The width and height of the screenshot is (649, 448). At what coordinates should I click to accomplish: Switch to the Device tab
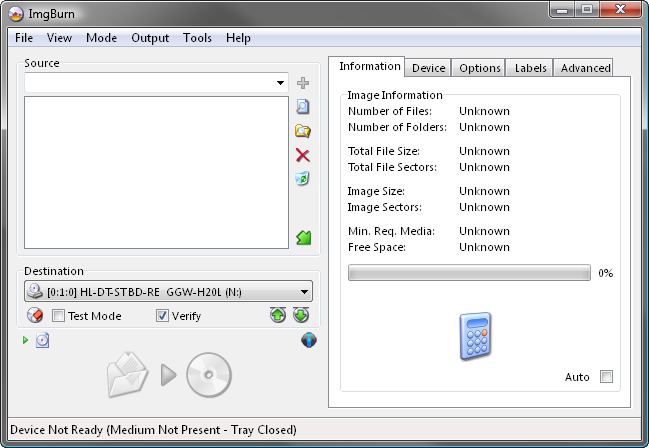[428, 68]
